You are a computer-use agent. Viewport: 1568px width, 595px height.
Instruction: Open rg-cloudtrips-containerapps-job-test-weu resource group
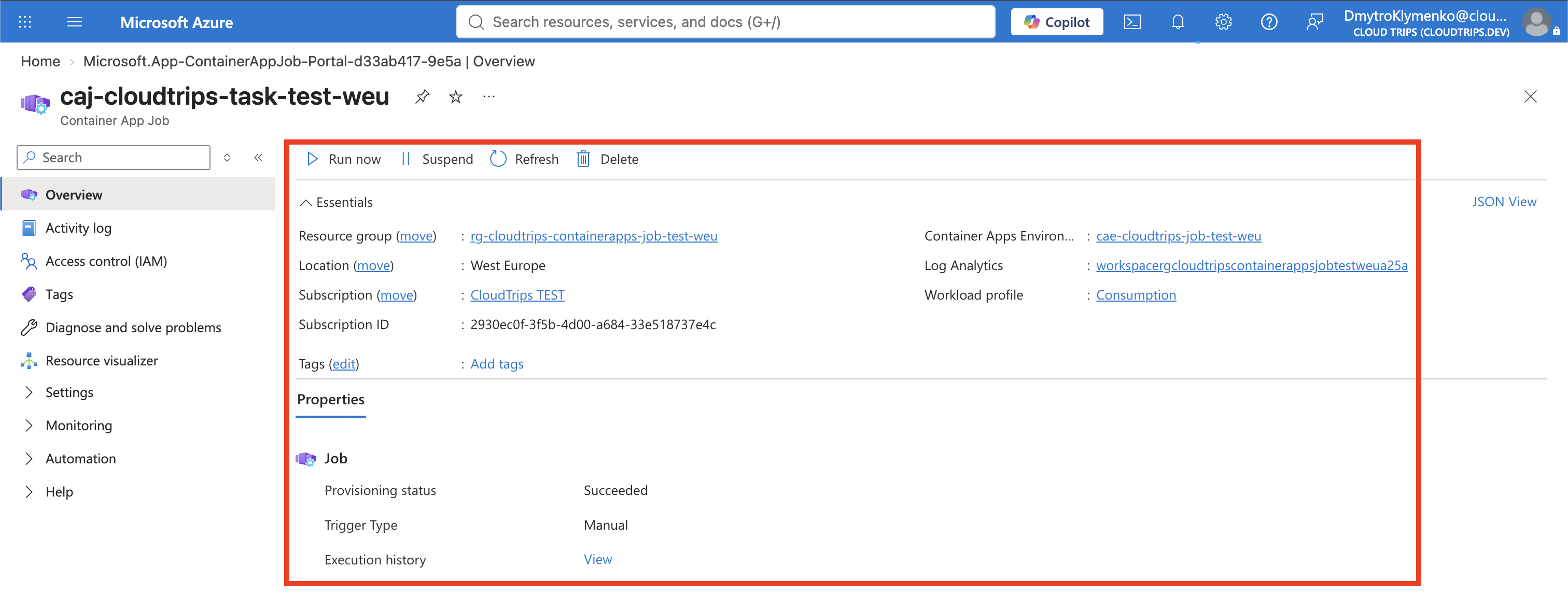point(594,236)
